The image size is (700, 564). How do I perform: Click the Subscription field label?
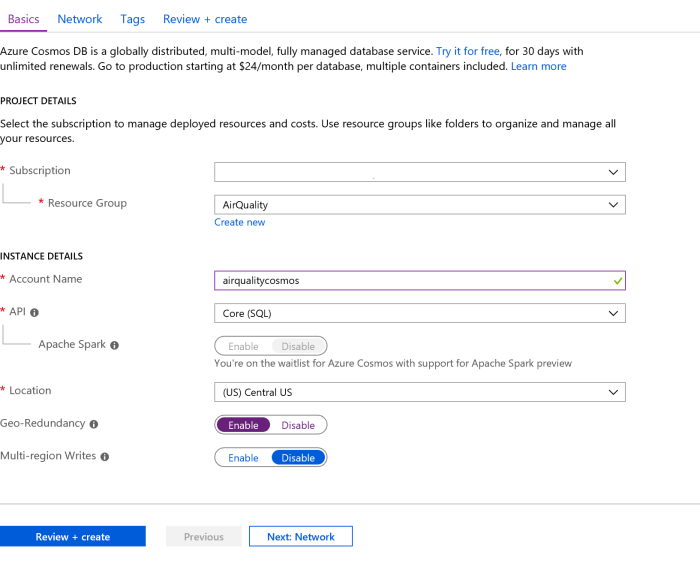click(x=40, y=170)
